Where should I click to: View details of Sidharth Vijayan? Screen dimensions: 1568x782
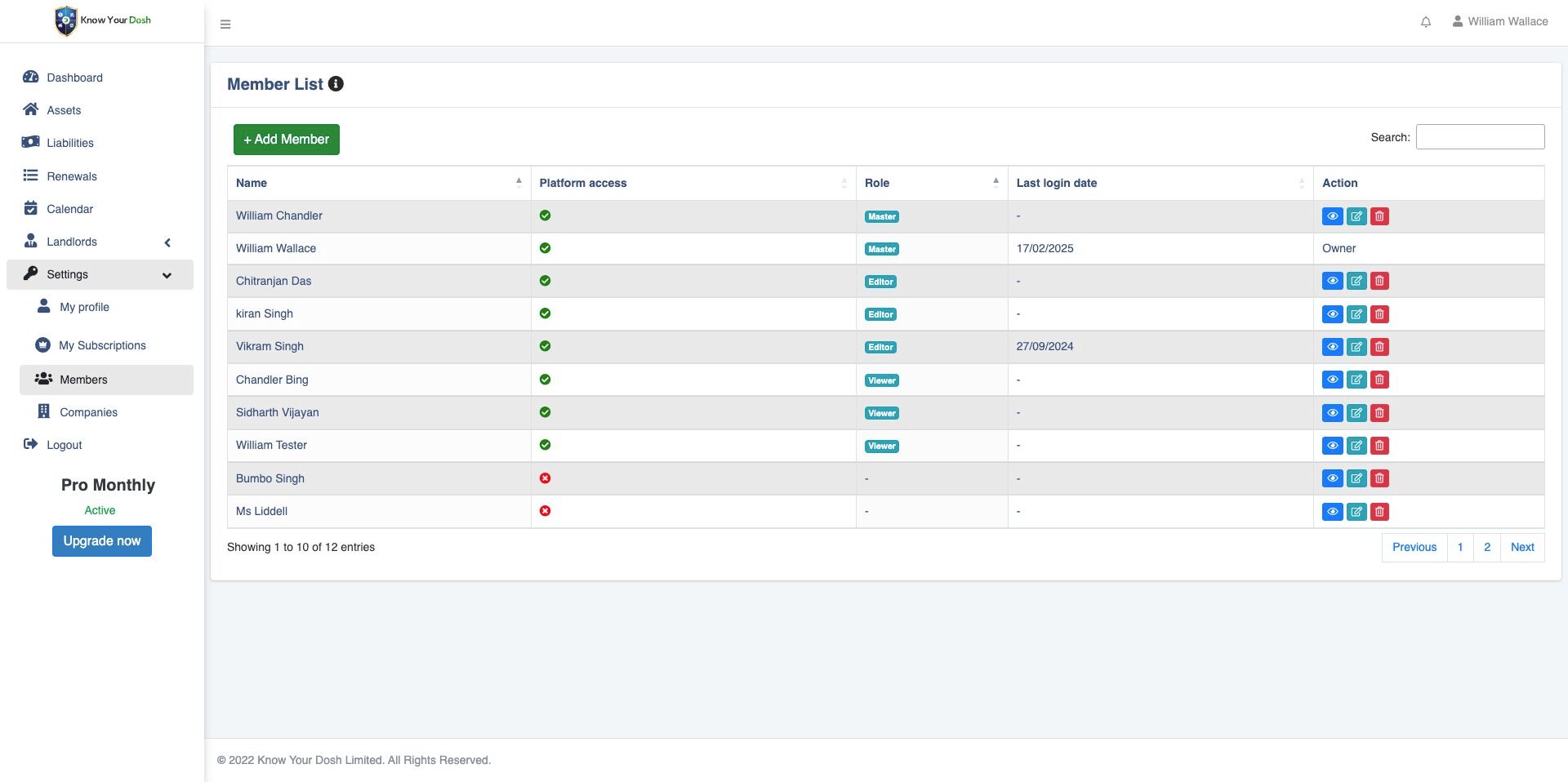(1332, 413)
